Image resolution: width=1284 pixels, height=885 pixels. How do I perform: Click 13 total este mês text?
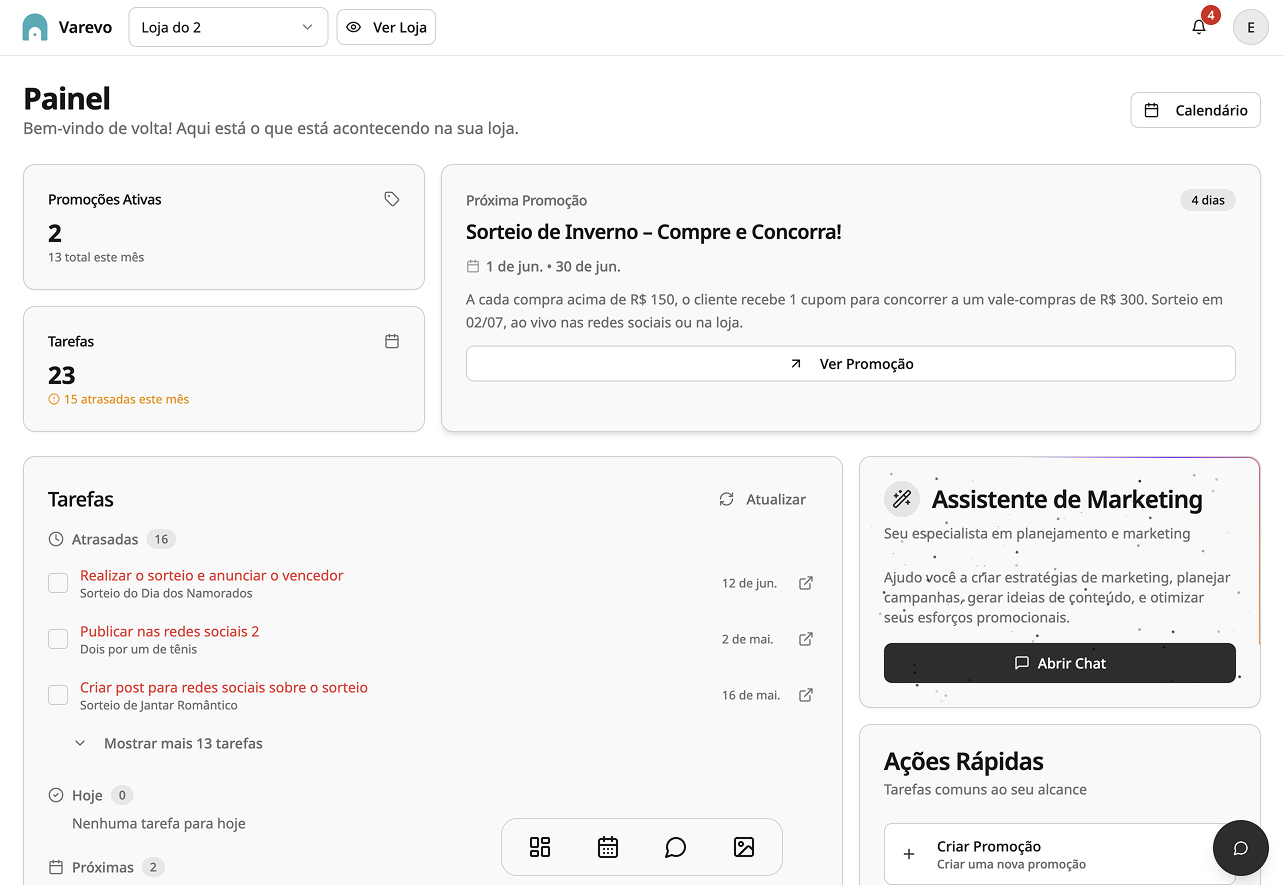[x=96, y=257]
